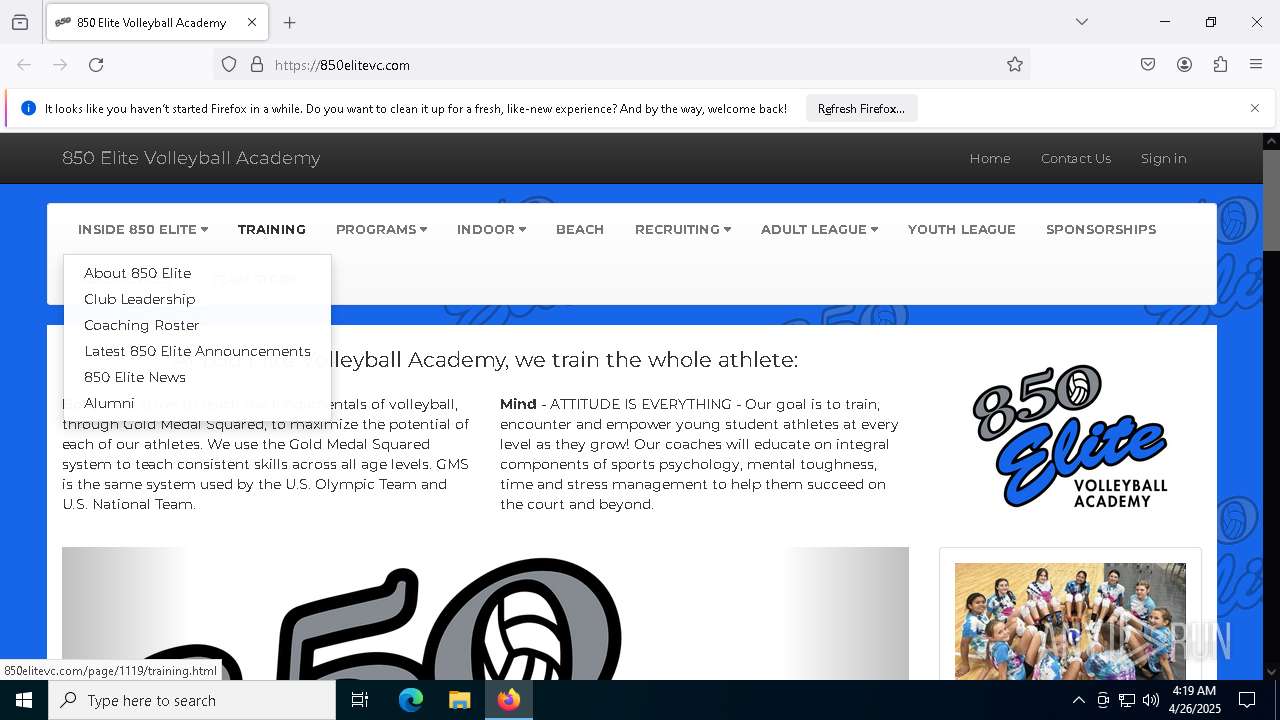Open the TRAINING menu item
The width and height of the screenshot is (1280, 720).
(x=272, y=229)
